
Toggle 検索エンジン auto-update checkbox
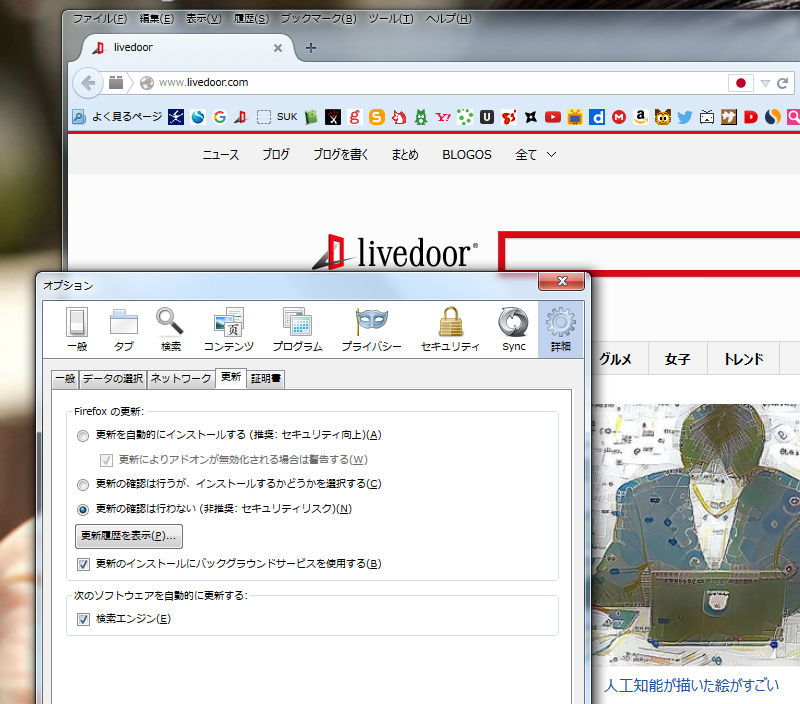(x=83, y=619)
